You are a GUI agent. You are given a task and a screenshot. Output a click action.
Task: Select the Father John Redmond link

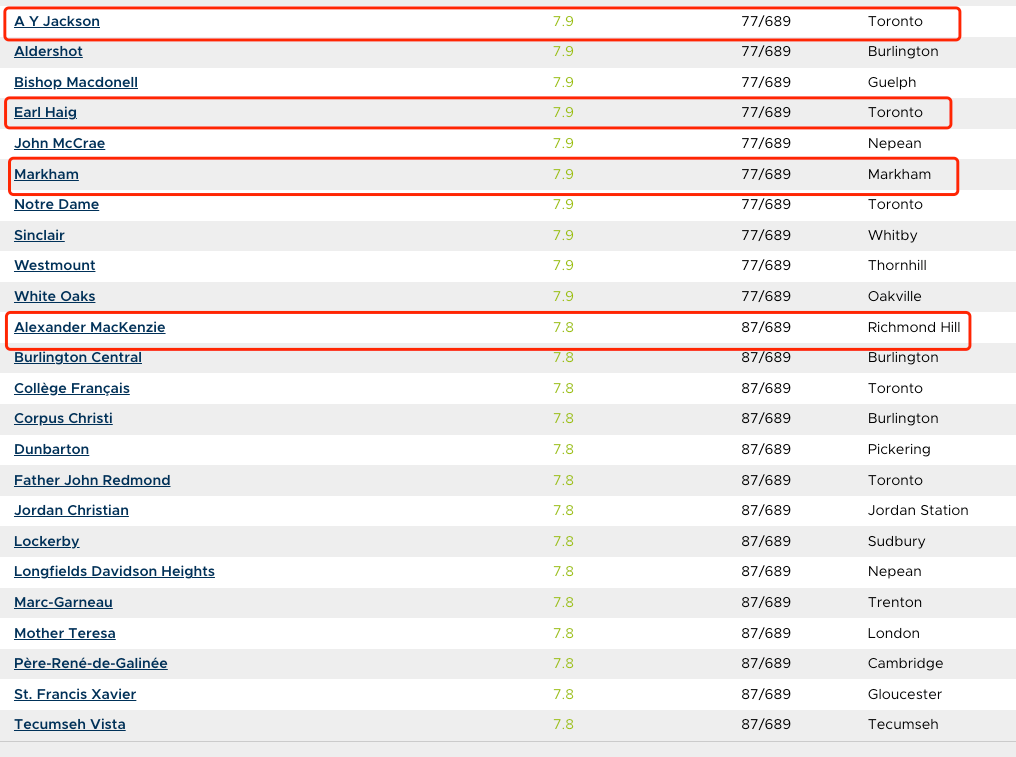click(x=92, y=480)
